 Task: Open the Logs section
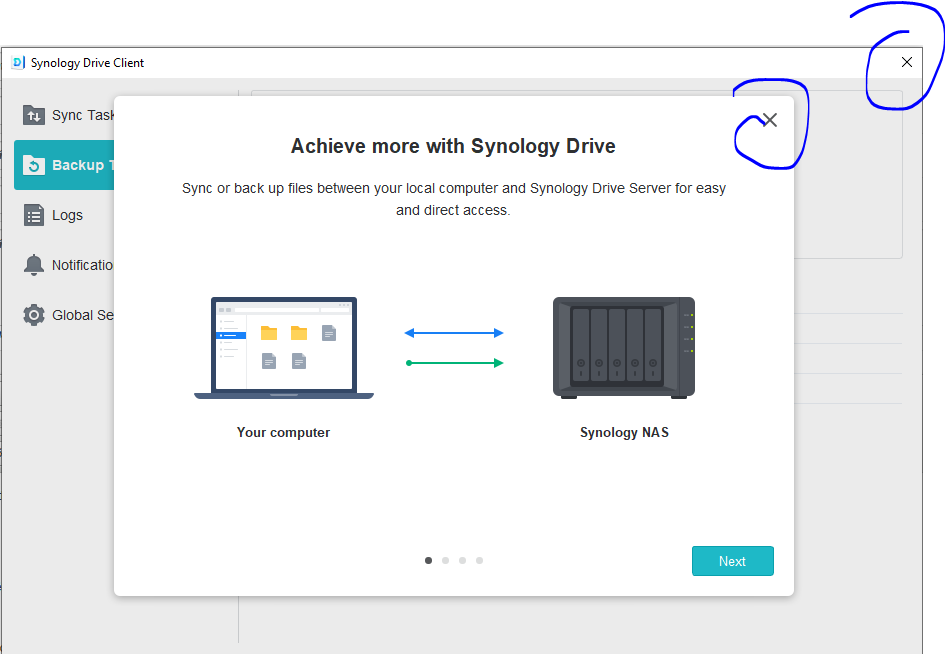coord(65,215)
